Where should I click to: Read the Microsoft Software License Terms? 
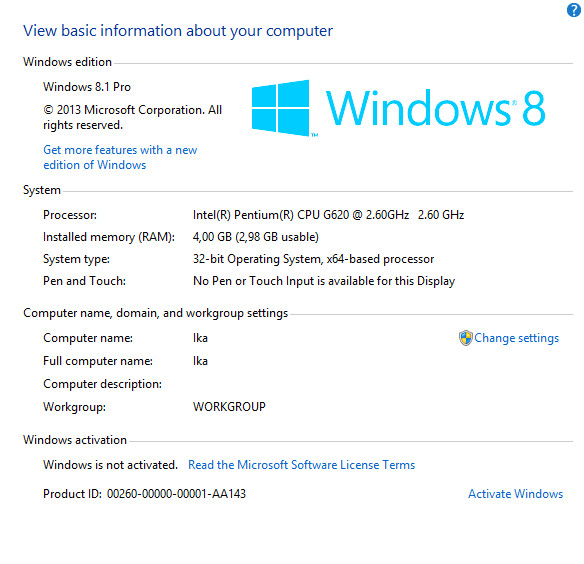(301, 465)
